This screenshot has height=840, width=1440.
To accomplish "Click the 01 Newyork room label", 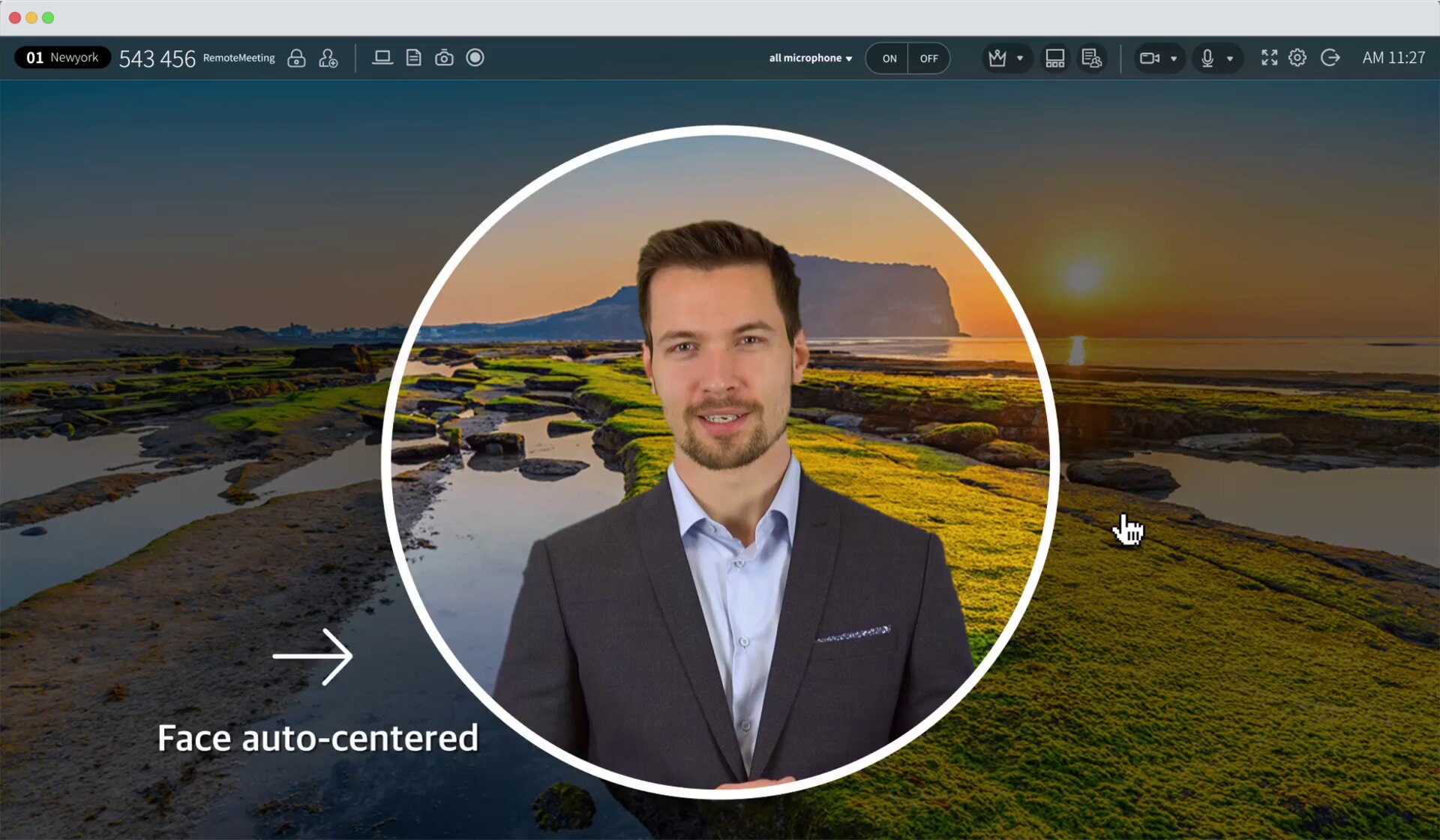I will coord(62,58).
